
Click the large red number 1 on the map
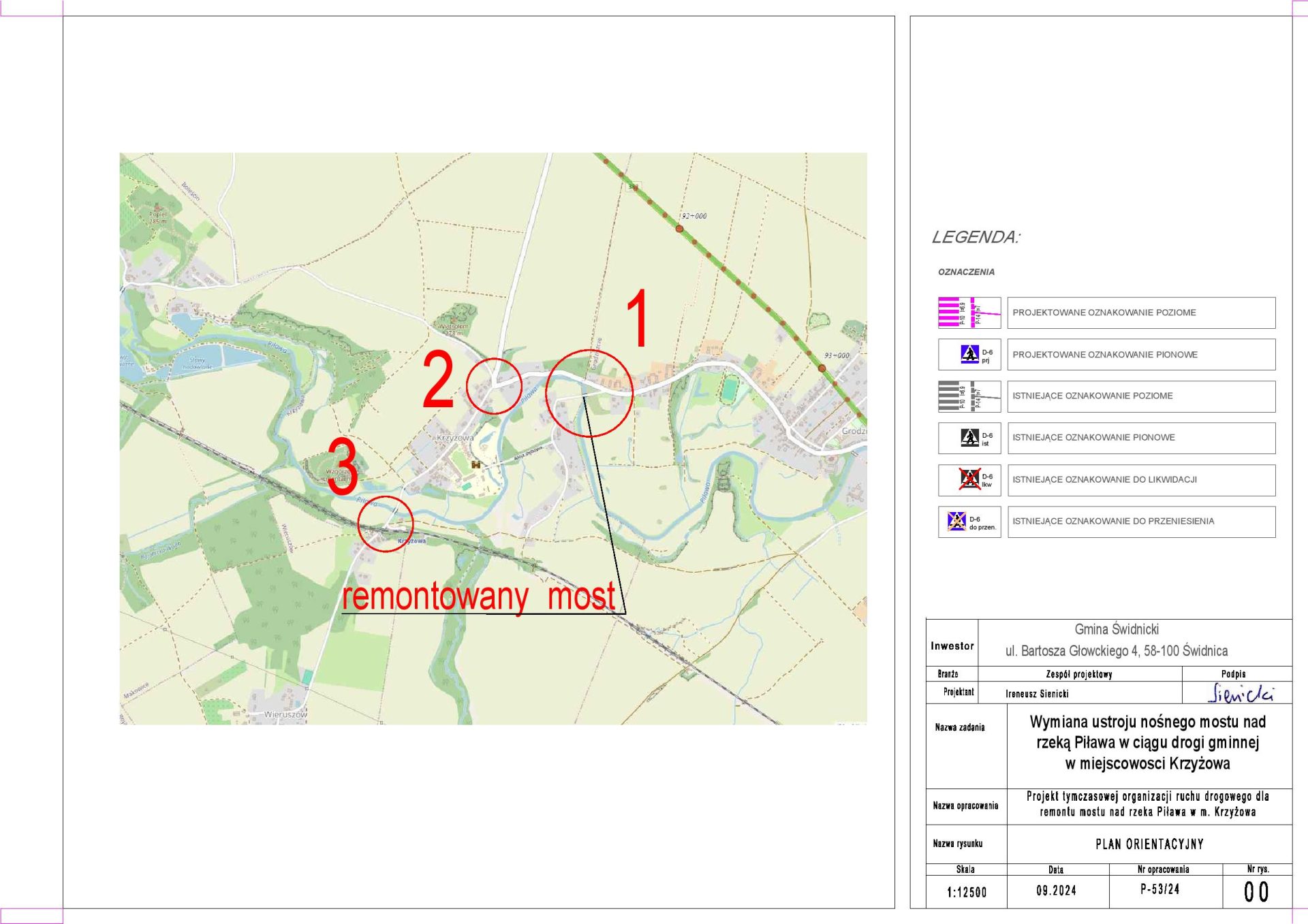tap(637, 318)
